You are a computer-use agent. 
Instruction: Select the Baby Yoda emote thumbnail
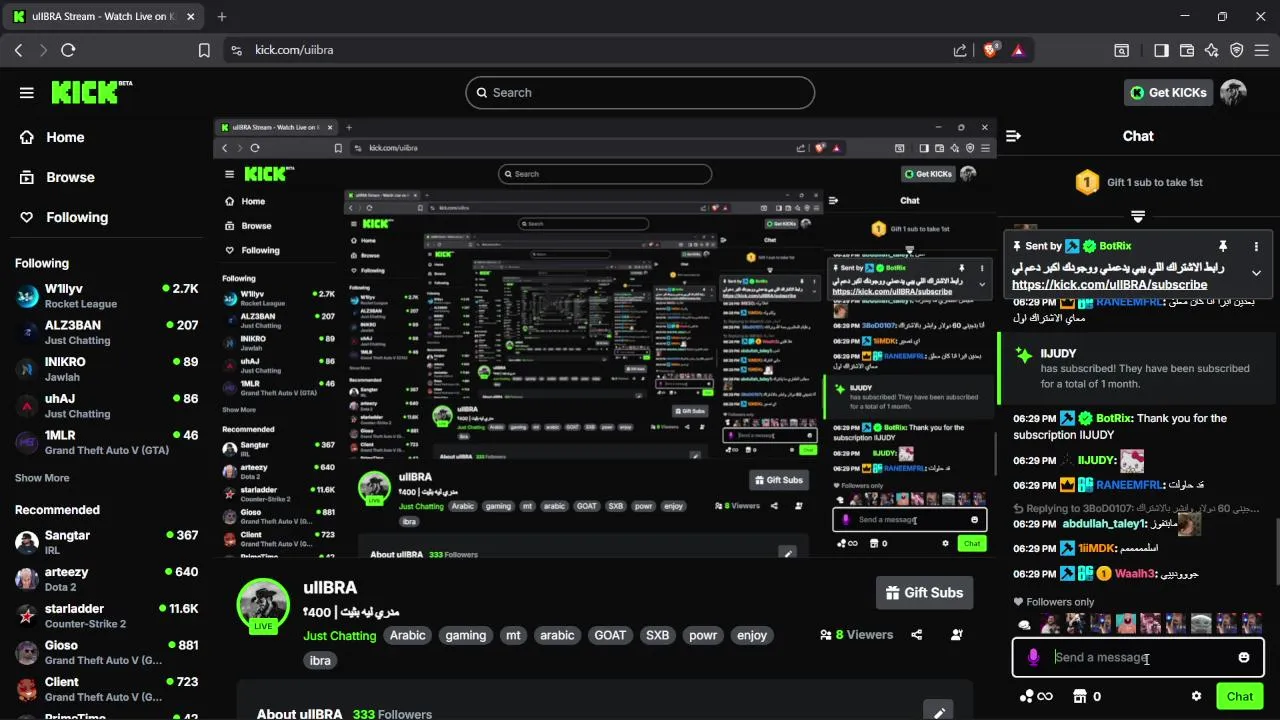[x=1202, y=624]
